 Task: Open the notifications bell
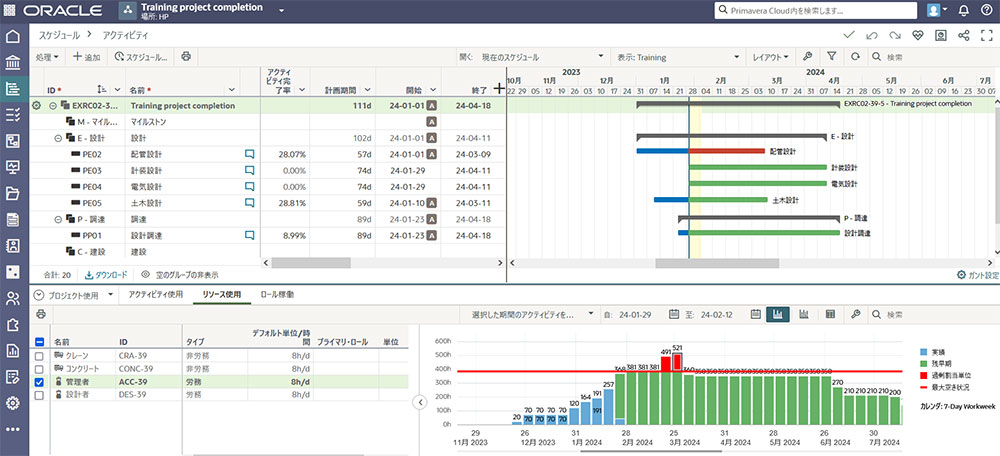(964, 11)
